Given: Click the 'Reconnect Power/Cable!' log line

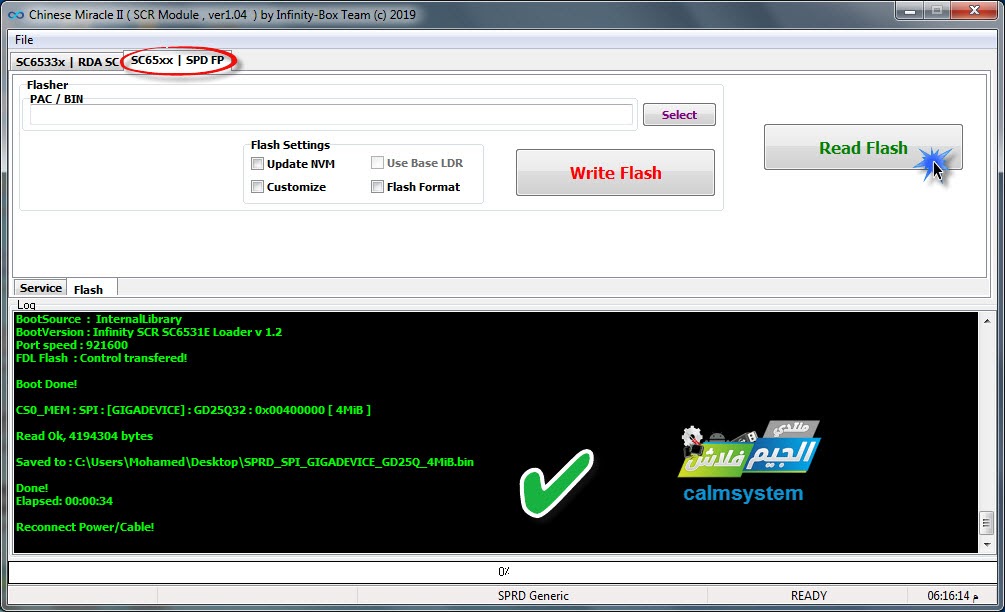Looking at the screenshot, I should tap(85, 527).
